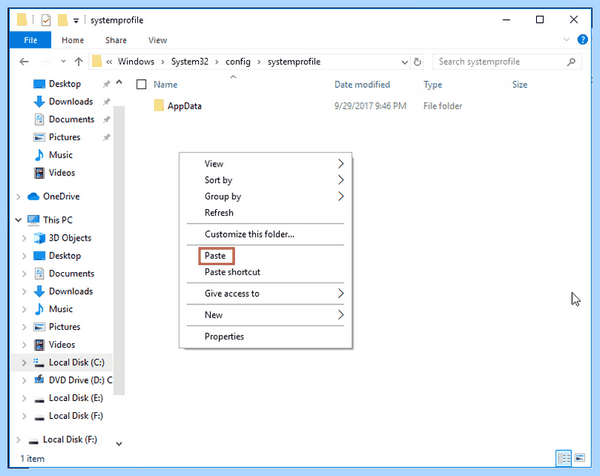The image size is (600, 476).
Task: Click Downloads arrow icon under This PC
Action: (39, 292)
